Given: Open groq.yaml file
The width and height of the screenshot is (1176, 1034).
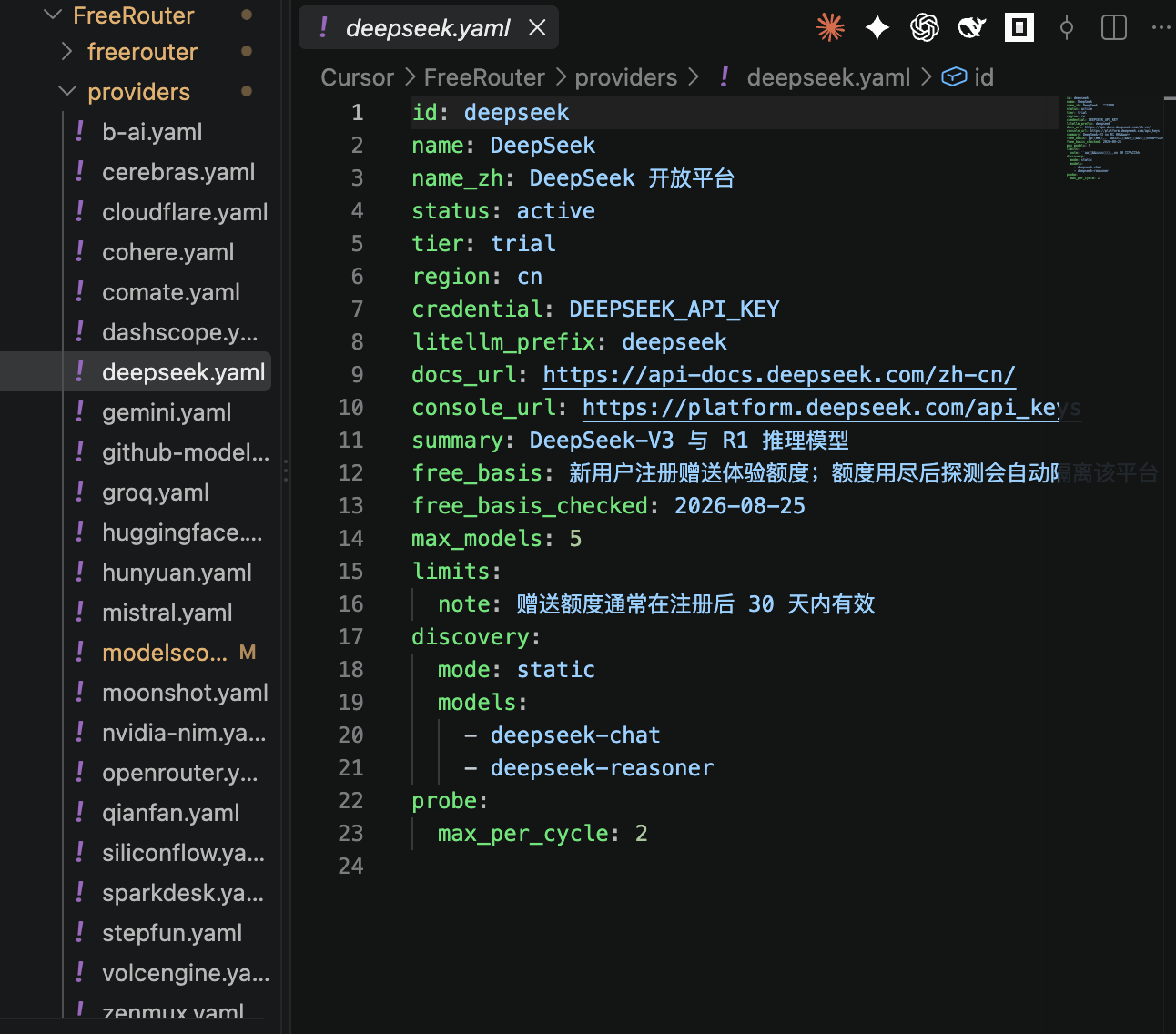Looking at the screenshot, I should pyautogui.click(x=156, y=492).
